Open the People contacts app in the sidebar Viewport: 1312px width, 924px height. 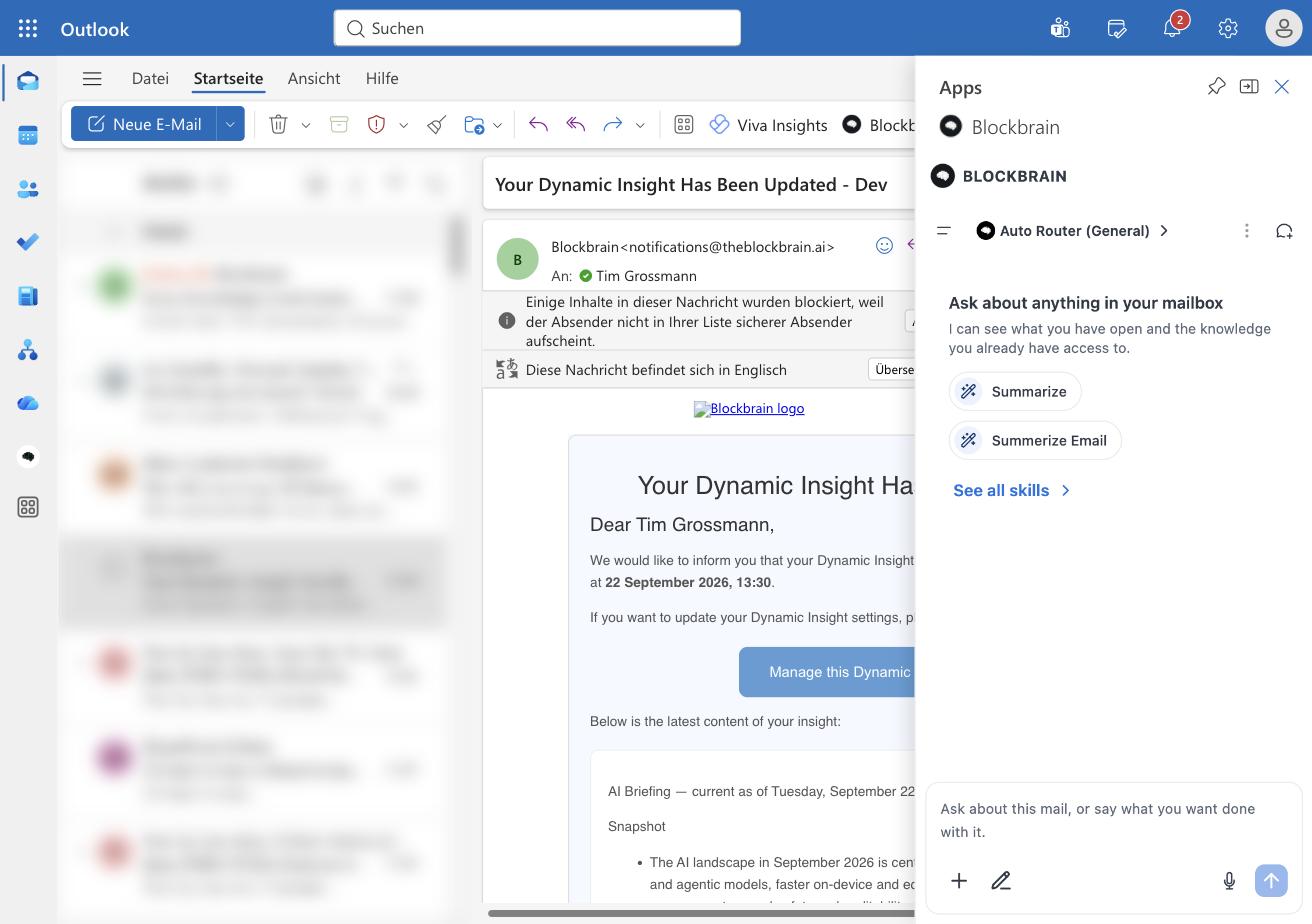coord(28,189)
